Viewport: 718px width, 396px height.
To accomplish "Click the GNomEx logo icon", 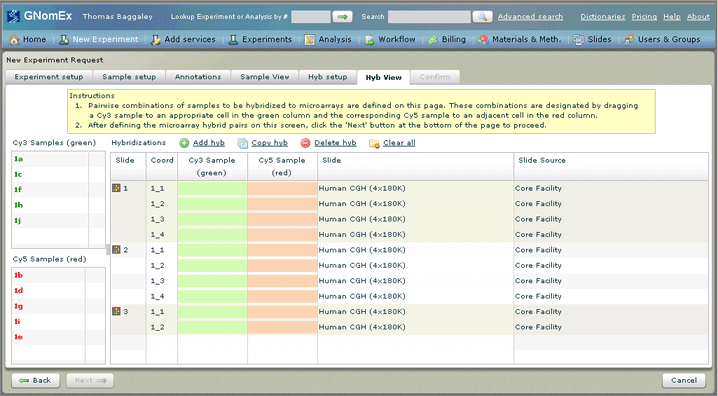I will 13,16.
